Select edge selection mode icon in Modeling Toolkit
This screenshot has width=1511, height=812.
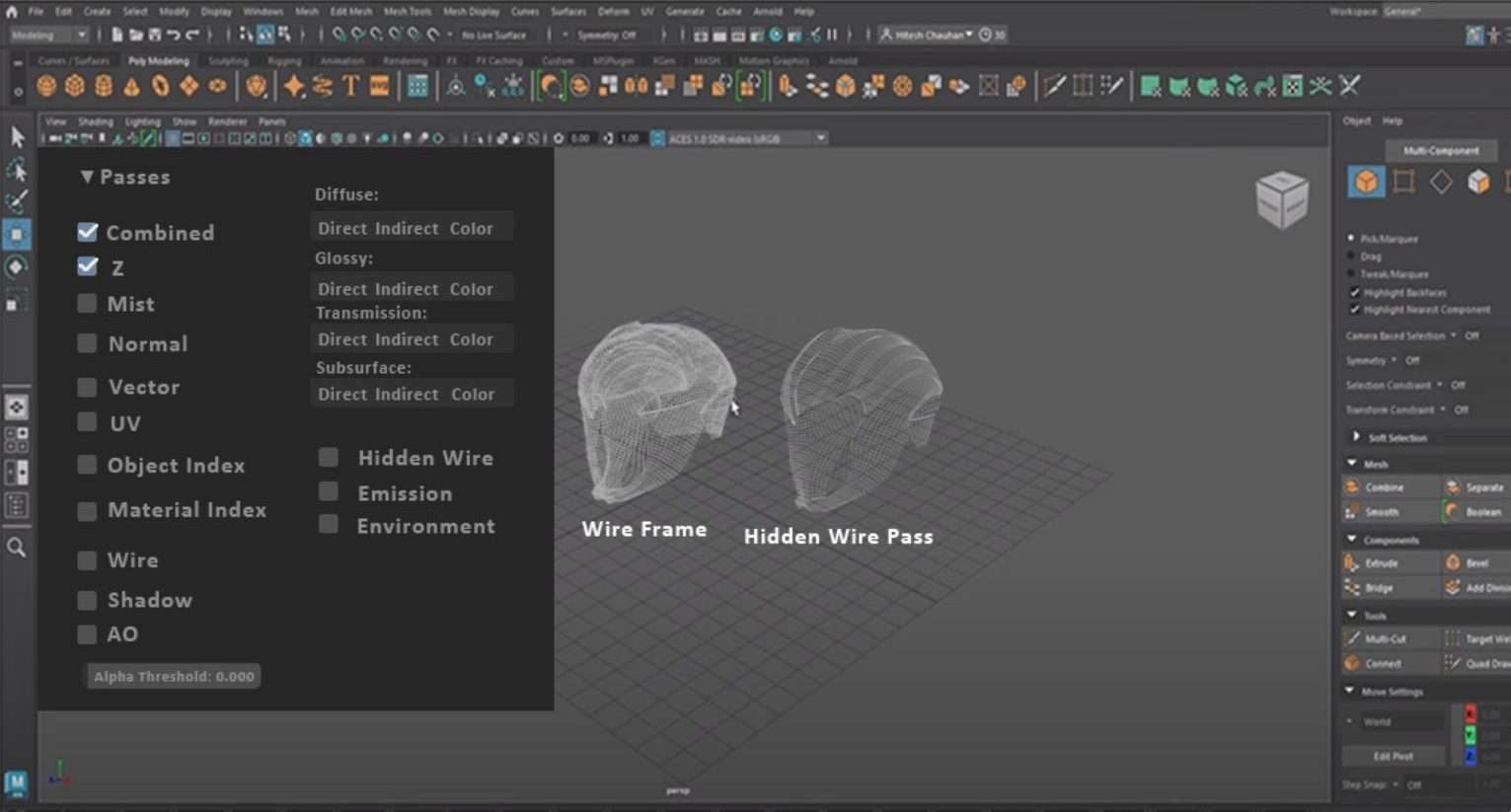pyautogui.click(x=1403, y=182)
